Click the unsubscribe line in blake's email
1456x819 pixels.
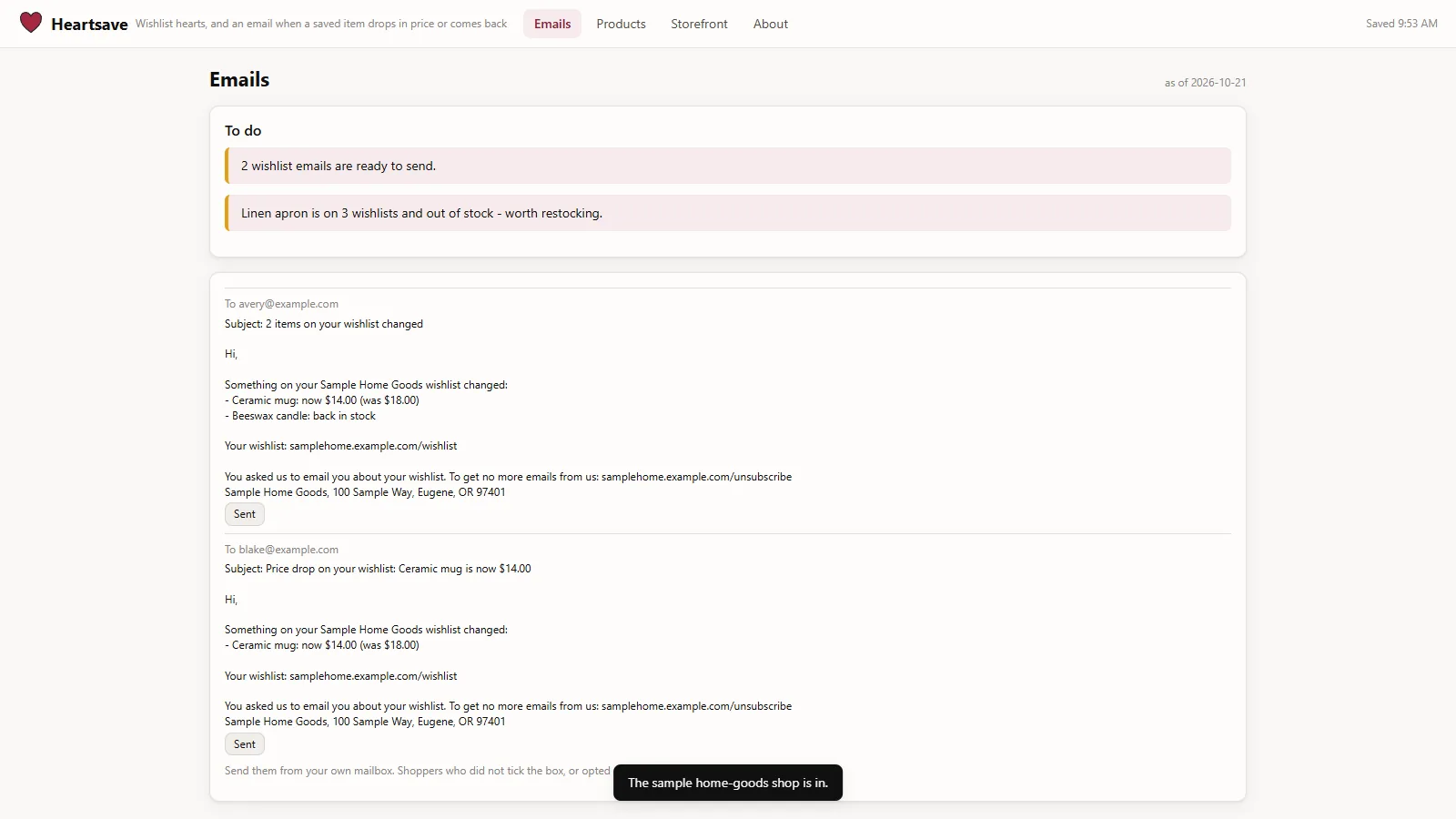click(508, 706)
